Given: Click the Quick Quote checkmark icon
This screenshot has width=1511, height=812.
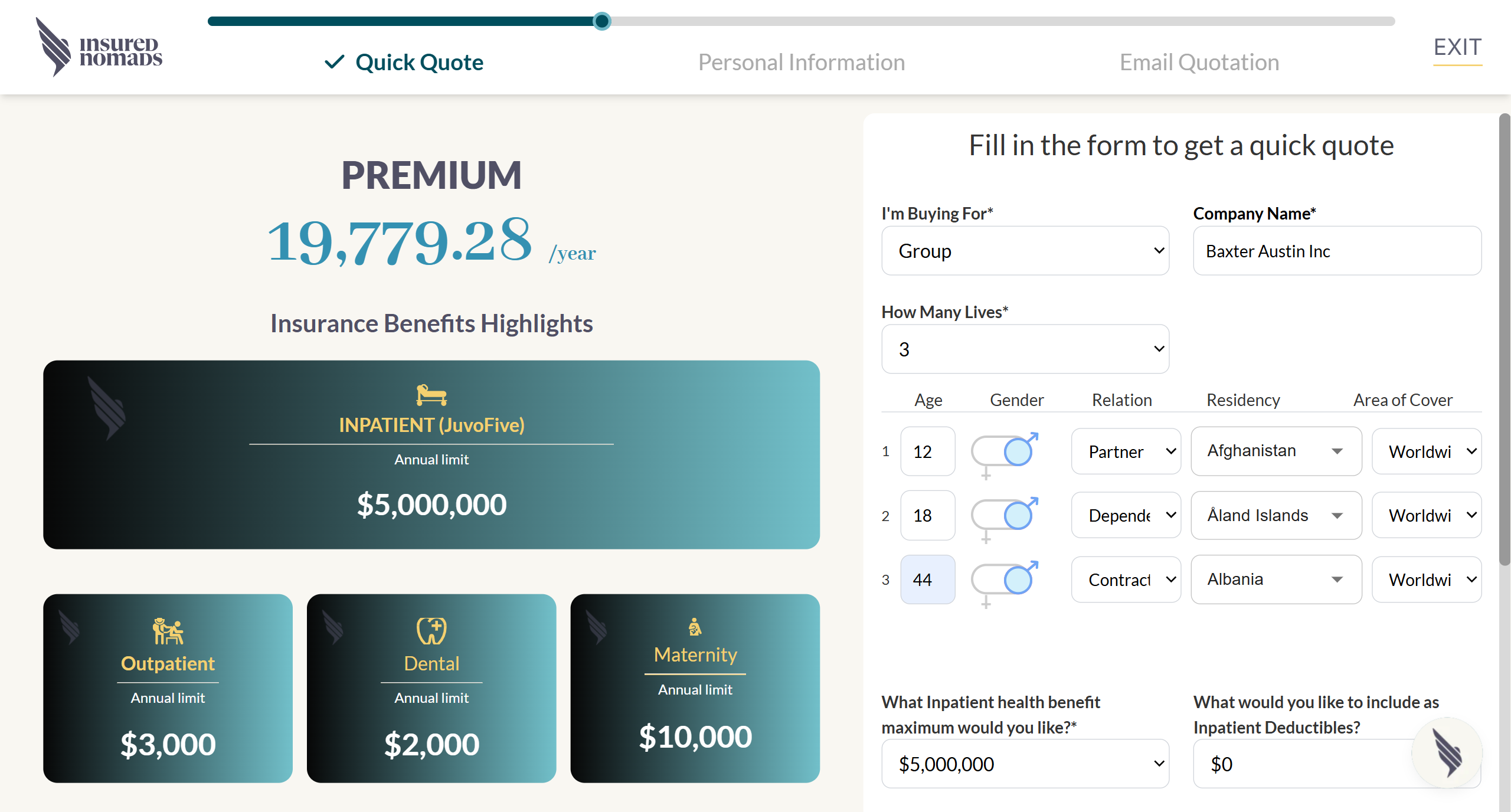Looking at the screenshot, I should click(x=334, y=62).
